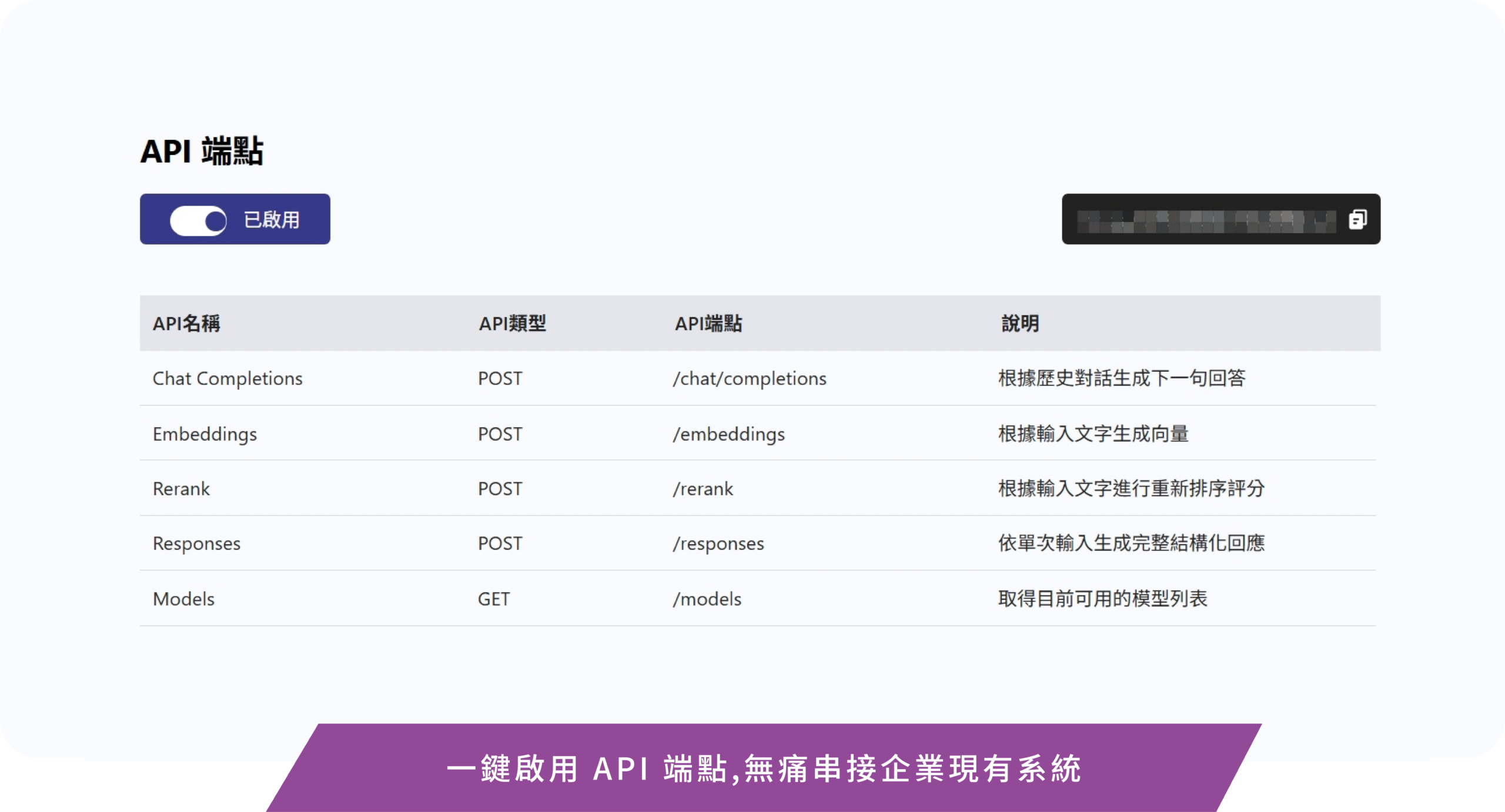
Task: Click POST in the Rerank row
Action: 500,489
